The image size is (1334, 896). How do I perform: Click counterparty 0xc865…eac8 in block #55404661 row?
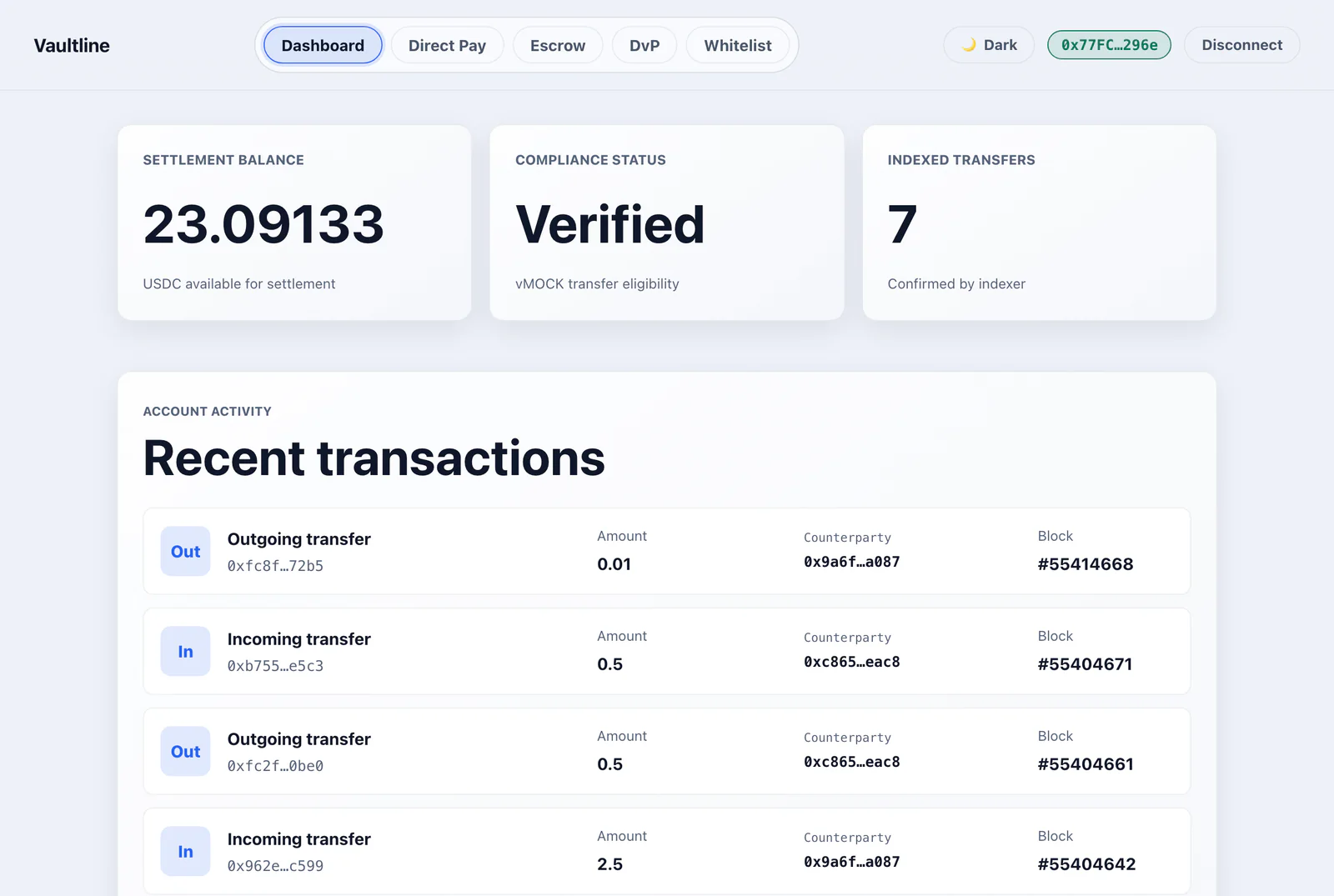pyautogui.click(x=851, y=762)
